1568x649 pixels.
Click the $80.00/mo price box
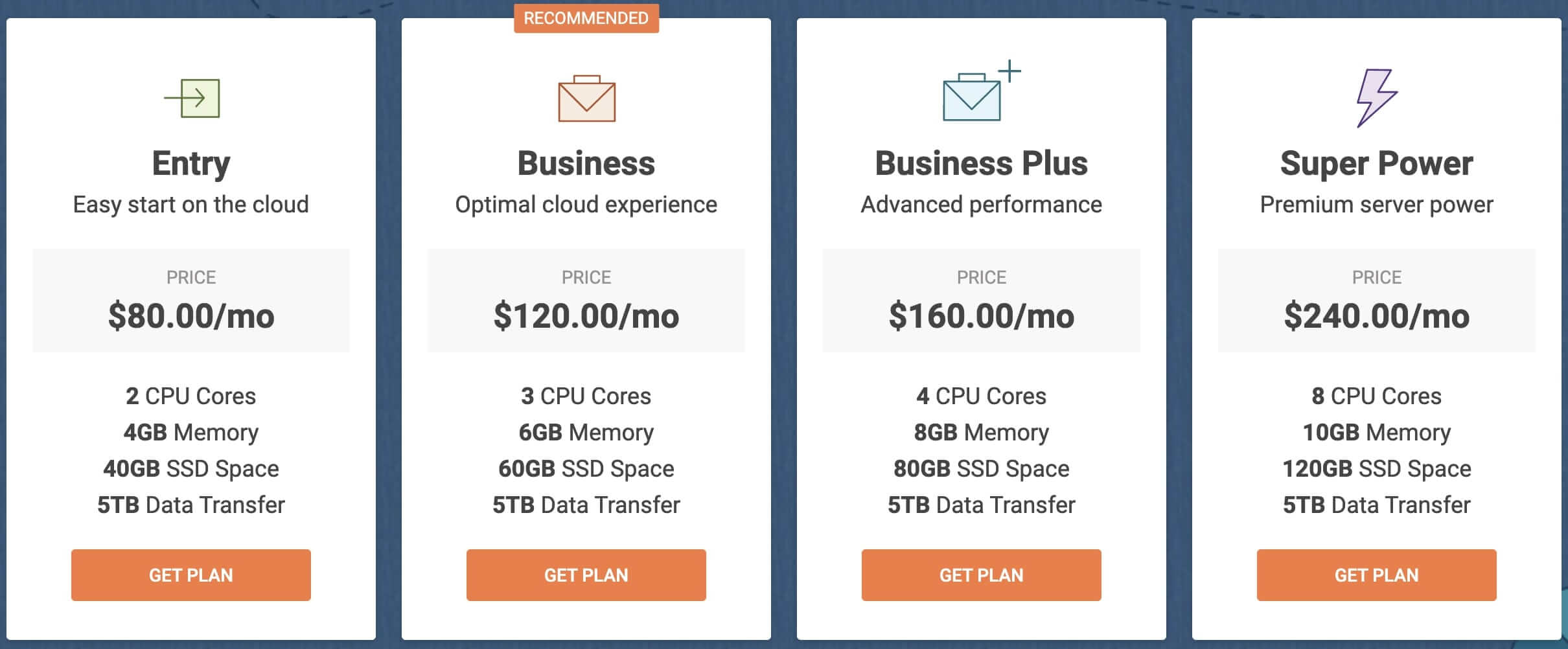(191, 301)
